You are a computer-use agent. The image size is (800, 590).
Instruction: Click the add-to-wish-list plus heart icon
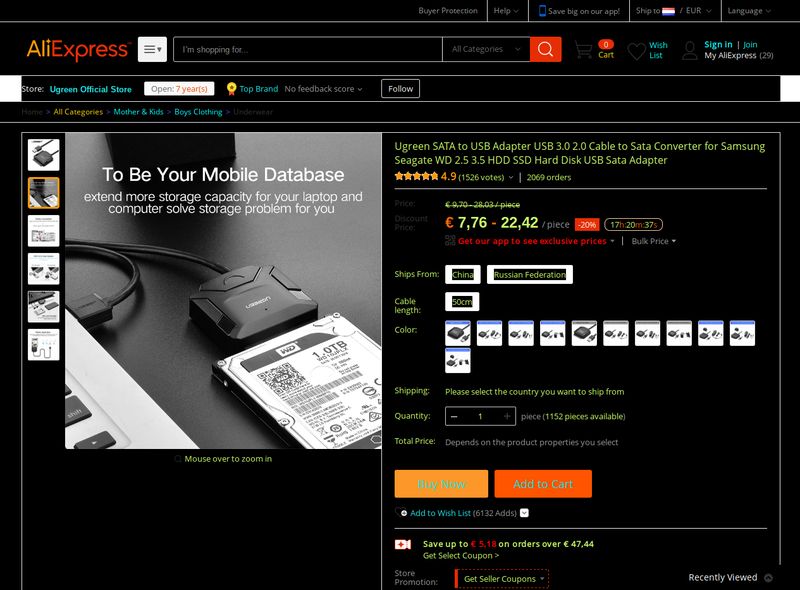pos(401,512)
